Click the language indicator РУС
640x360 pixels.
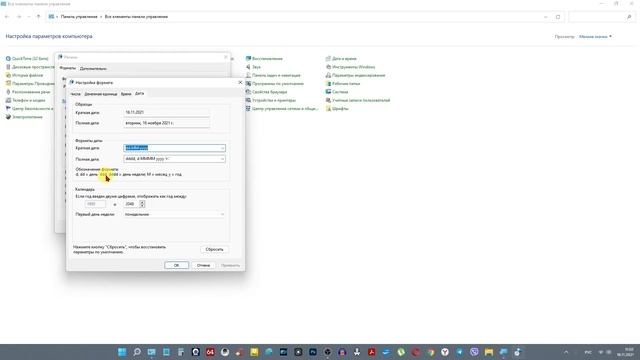pyautogui.click(x=588, y=352)
